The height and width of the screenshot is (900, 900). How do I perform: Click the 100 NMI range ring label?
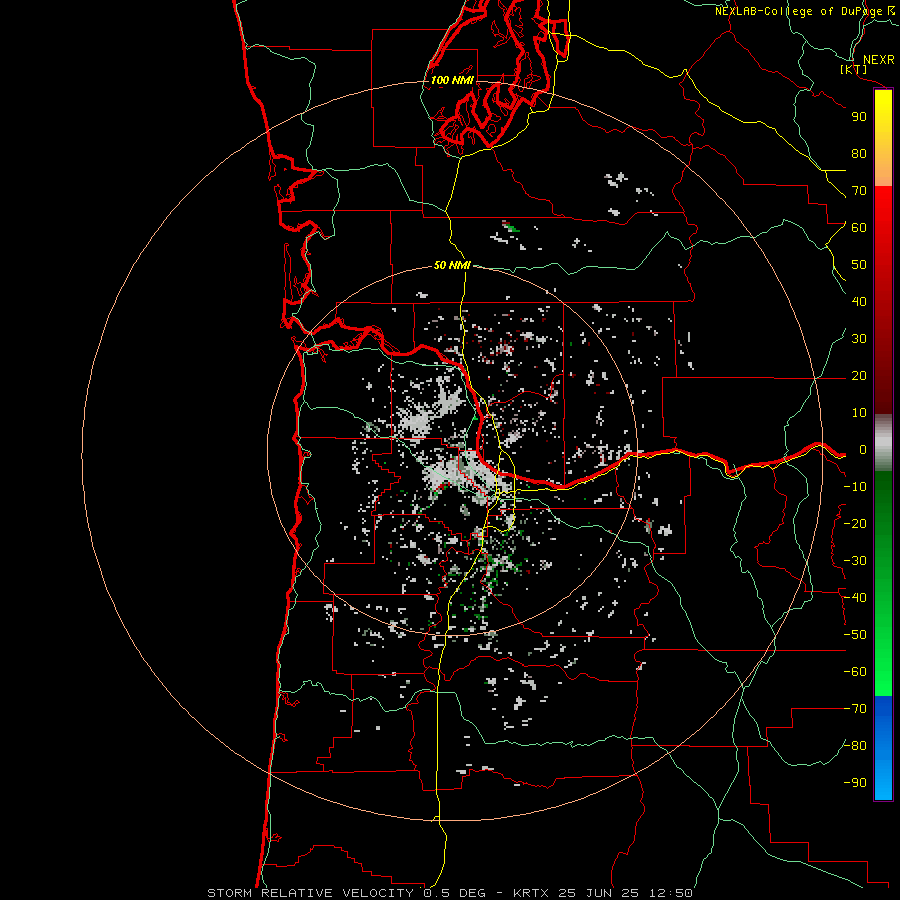click(452, 80)
